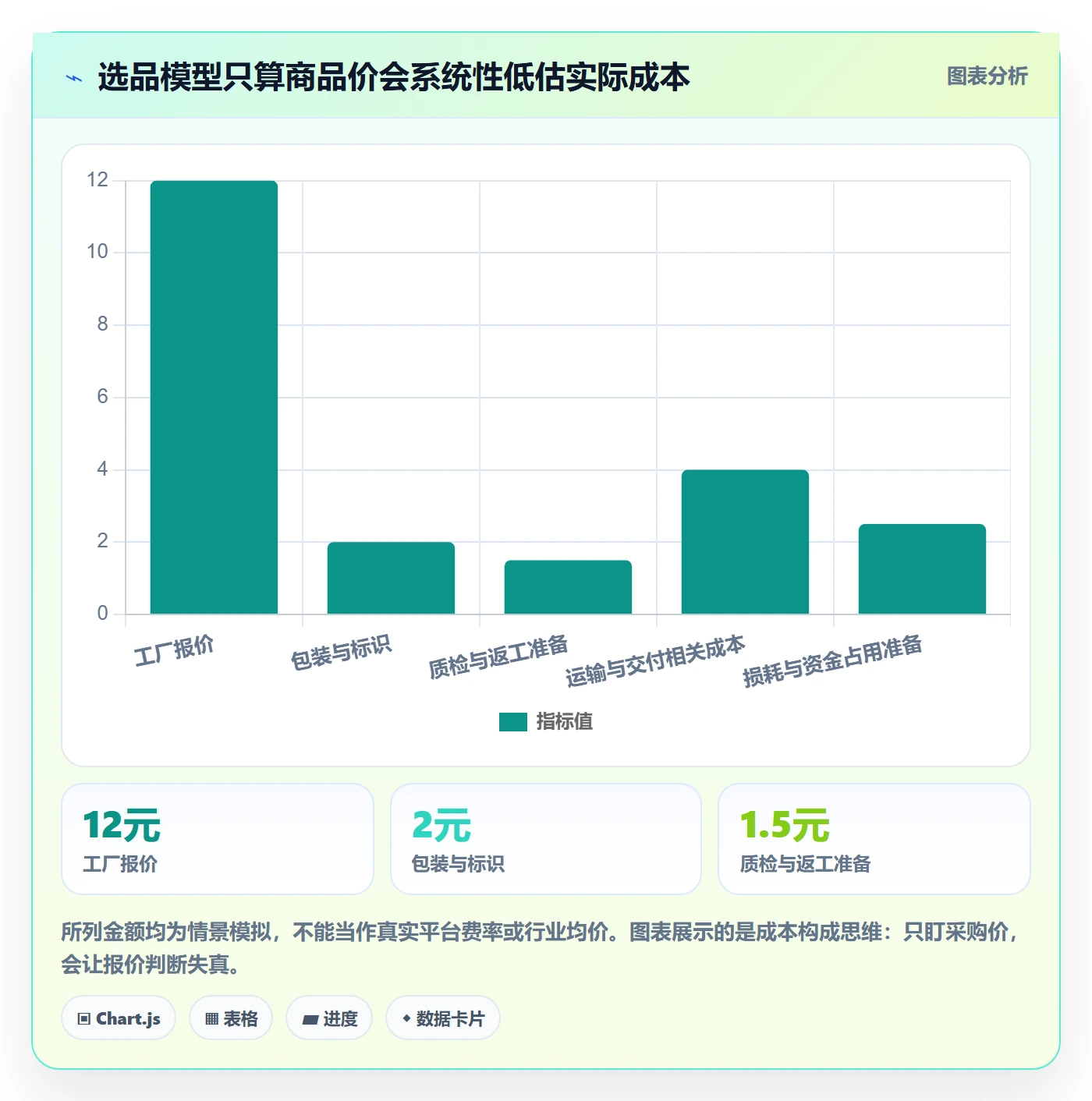Click the 指标值 legend label

pos(565,722)
